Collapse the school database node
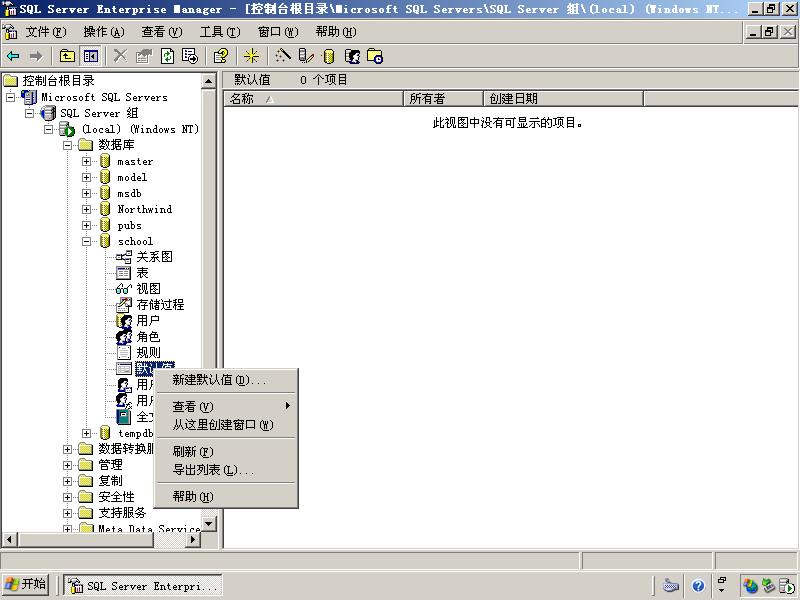 point(86,241)
